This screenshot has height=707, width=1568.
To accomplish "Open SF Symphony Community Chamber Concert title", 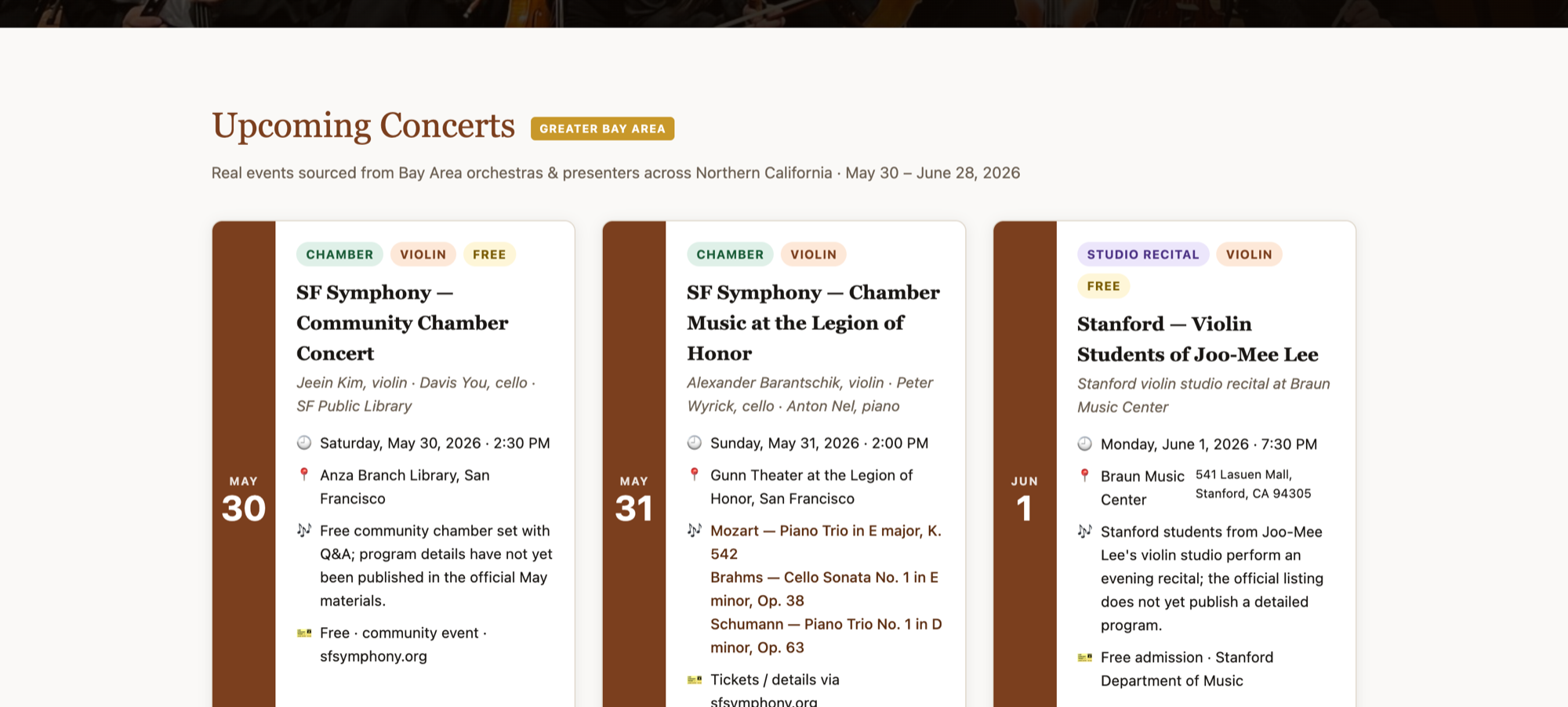I will tap(402, 323).
